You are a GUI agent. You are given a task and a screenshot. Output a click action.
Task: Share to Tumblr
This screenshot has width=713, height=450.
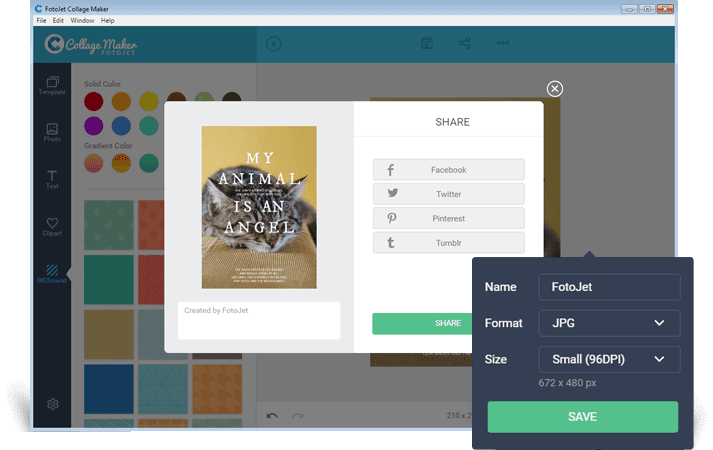point(449,243)
